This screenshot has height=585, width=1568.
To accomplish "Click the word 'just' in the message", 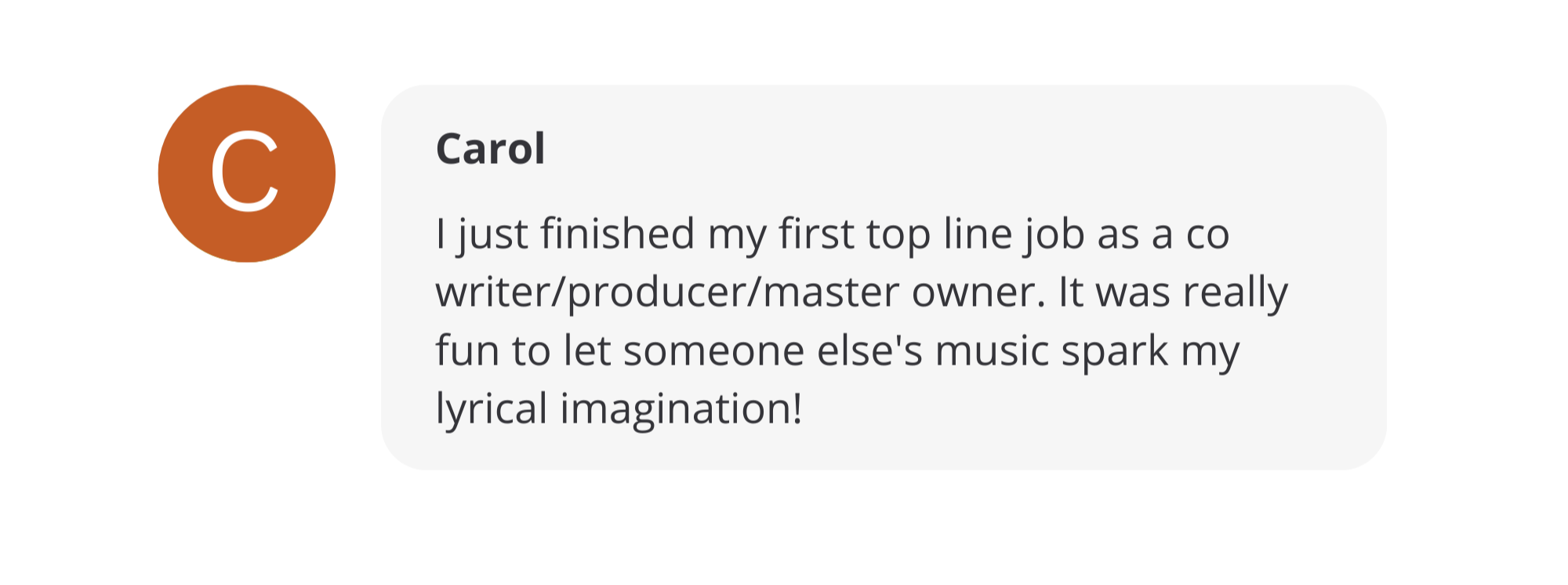I will [493, 234].
